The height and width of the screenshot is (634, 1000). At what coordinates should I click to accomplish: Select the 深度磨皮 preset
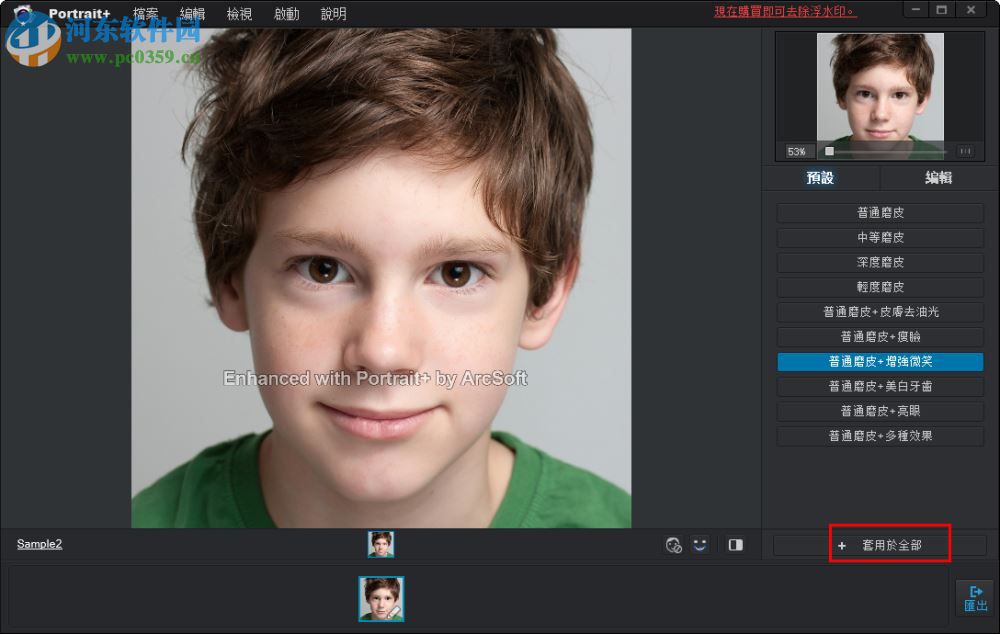pyautogui.click(x=879, y=262)
